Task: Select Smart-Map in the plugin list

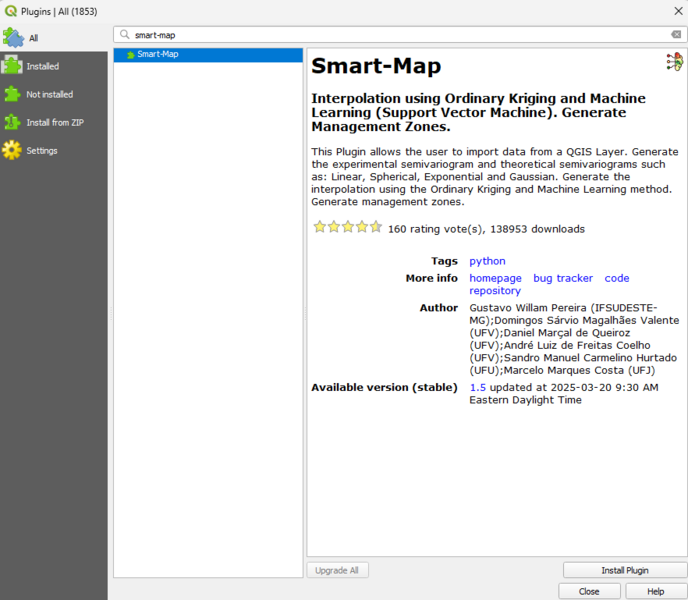Action: coord(158,54)
